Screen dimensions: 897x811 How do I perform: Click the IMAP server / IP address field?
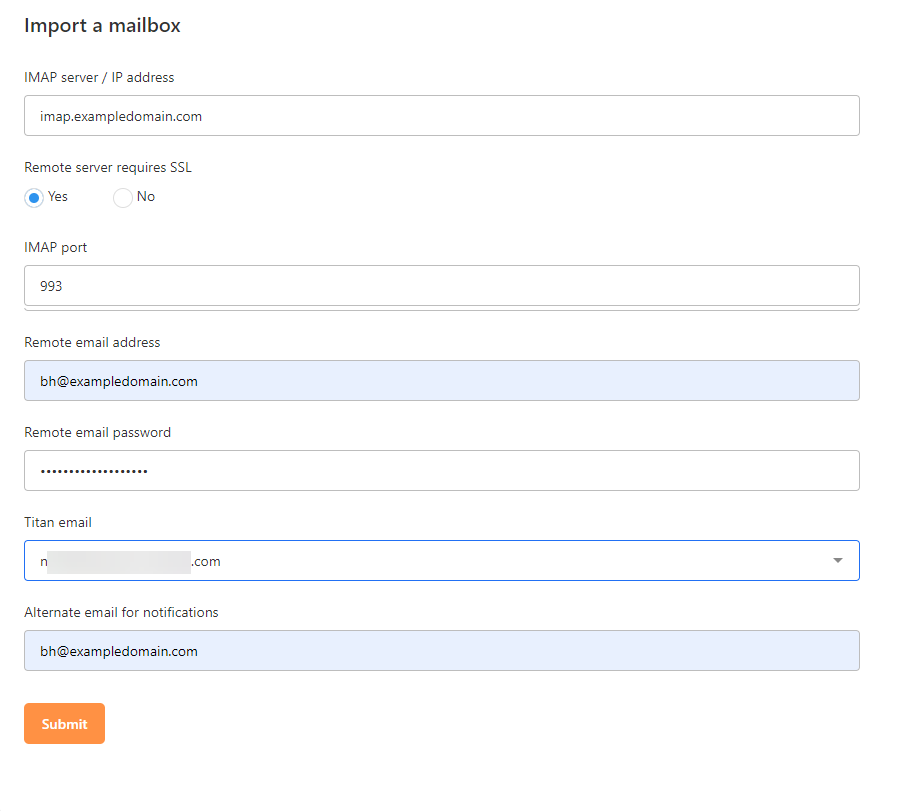441,115
